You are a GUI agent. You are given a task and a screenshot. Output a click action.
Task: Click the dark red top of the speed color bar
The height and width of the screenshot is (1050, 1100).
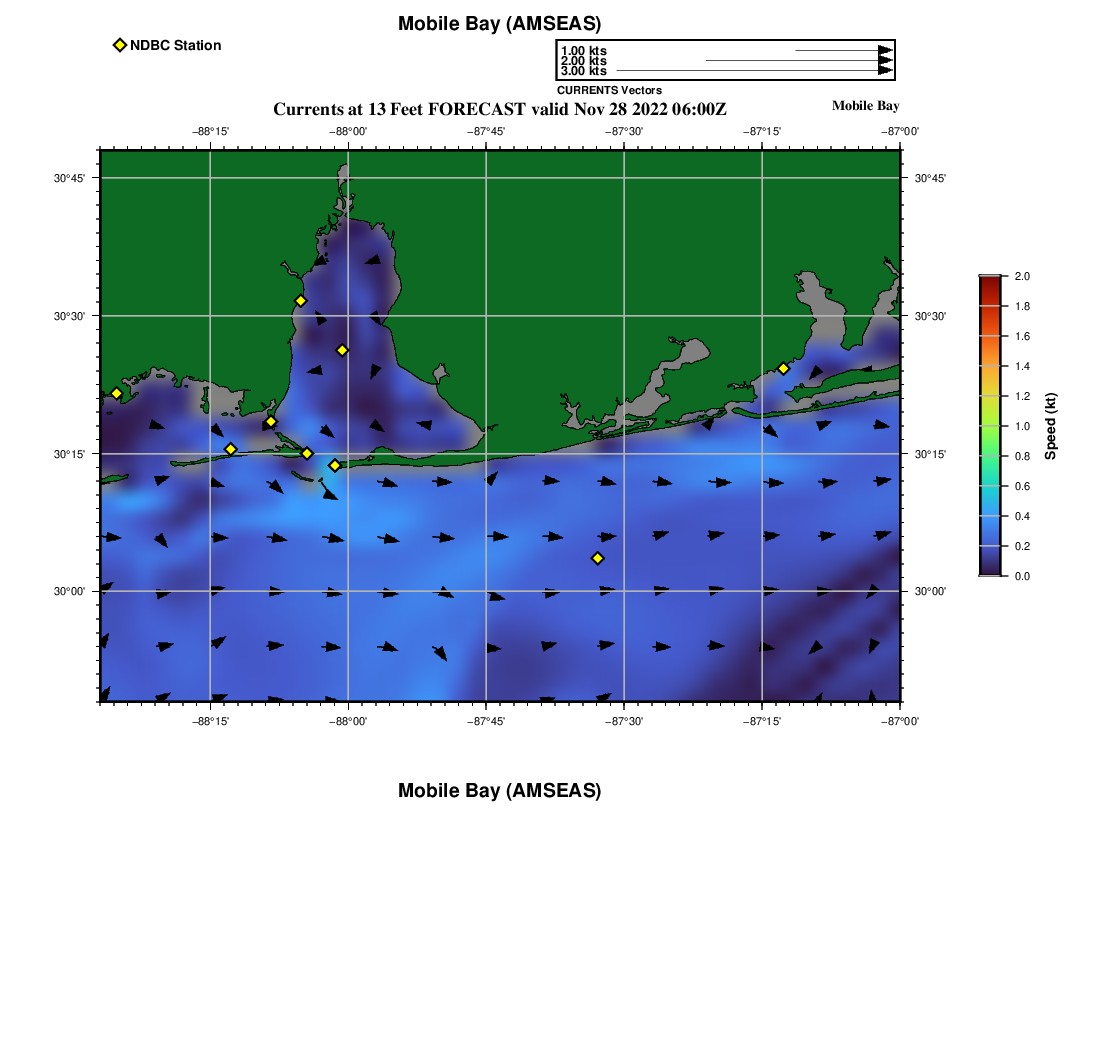[990, 282]
